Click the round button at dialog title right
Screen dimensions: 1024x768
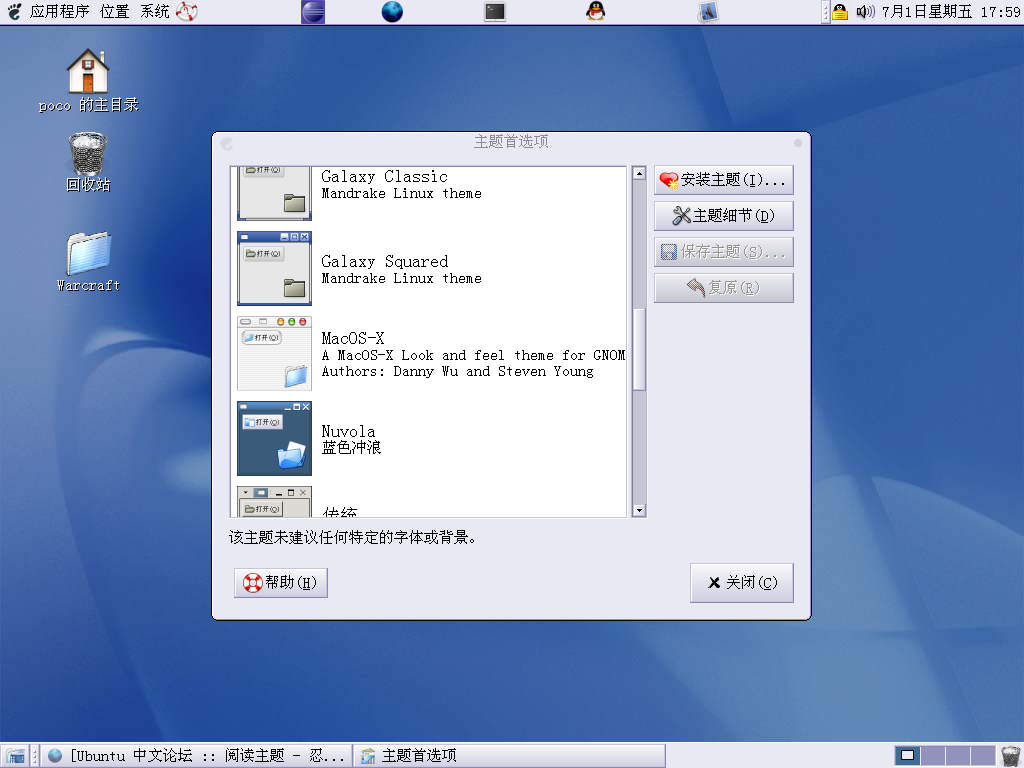pyautogui.click(x=797, y=143)
